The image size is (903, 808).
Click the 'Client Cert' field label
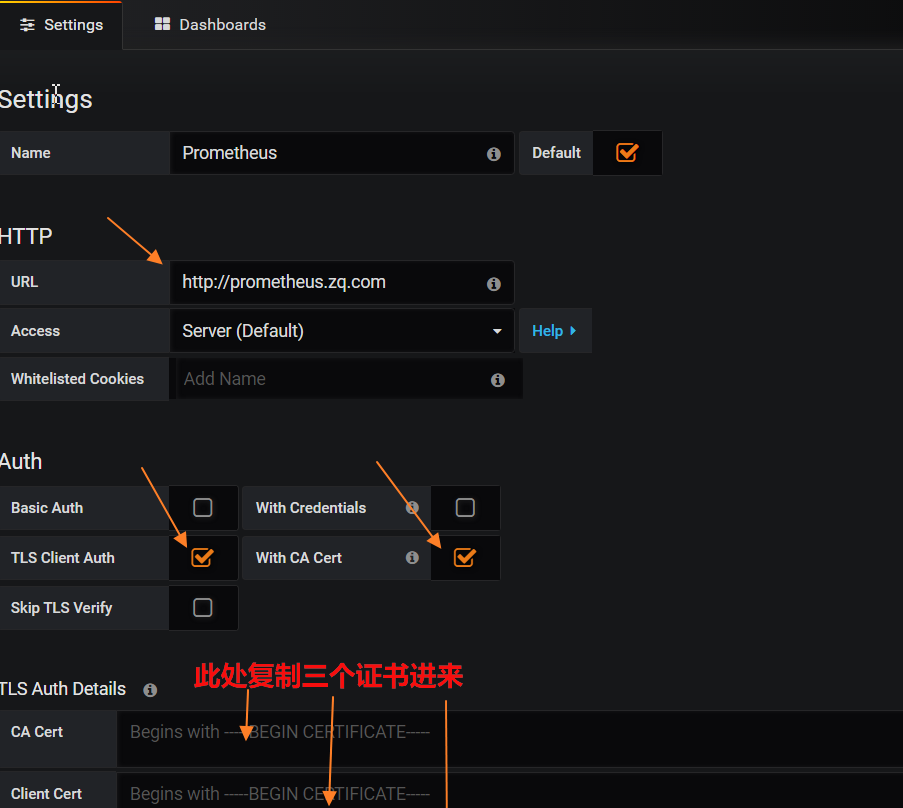(x=46, y=794)
